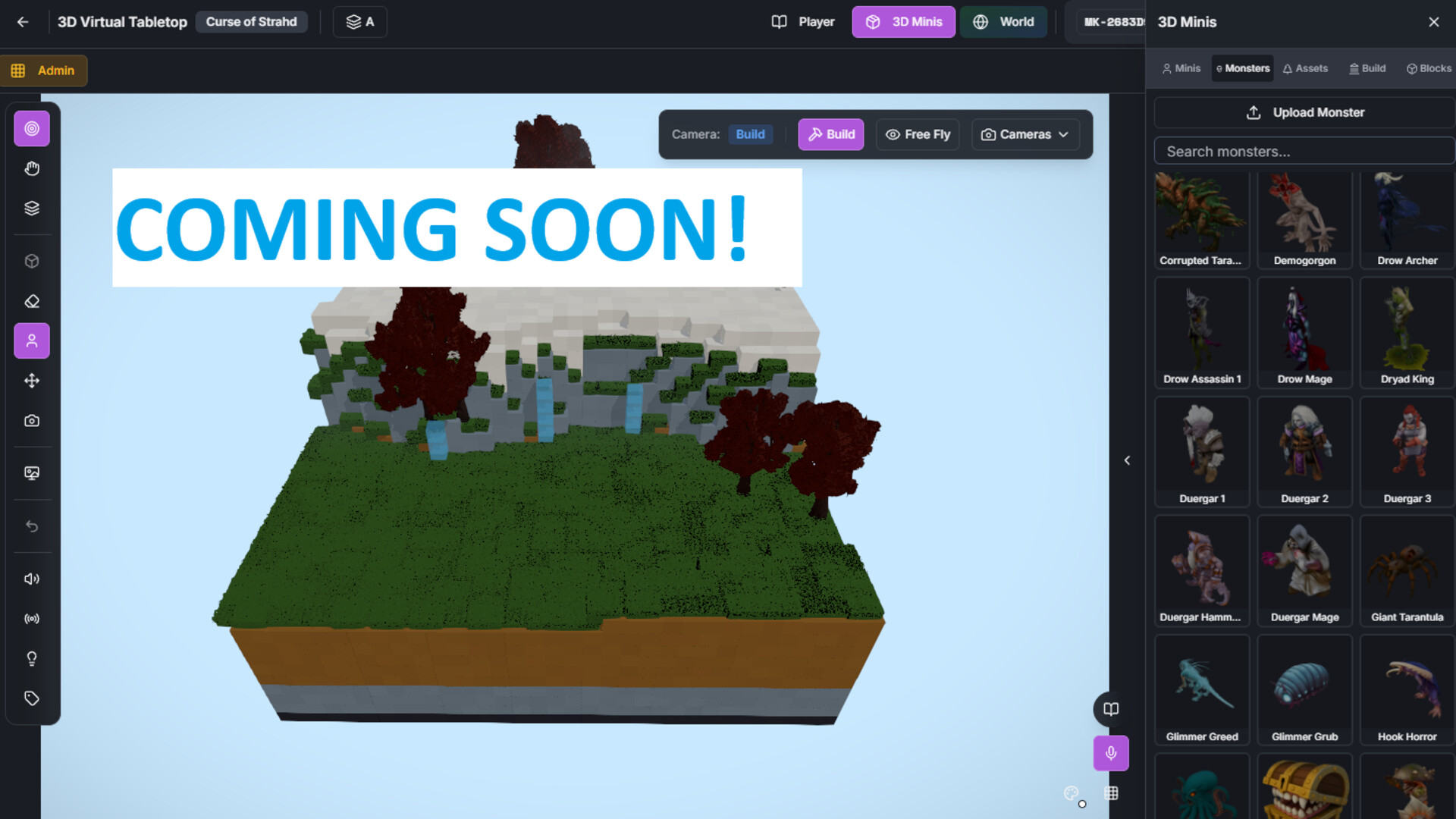Image resolution: width=1456 pixels, height=819 pixels.
Task: Open the layer A selector
Action: click(x=360, y=22)
